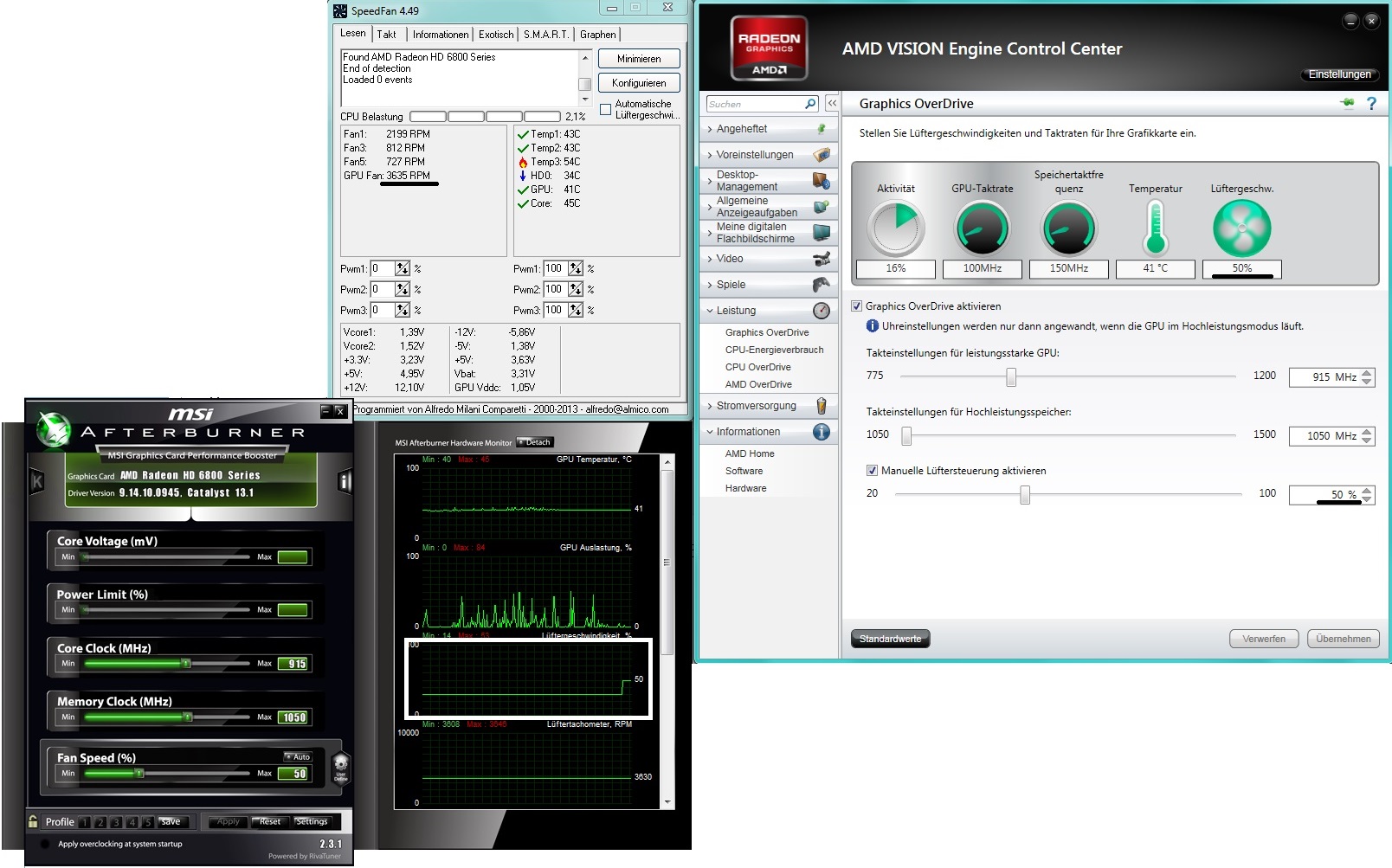1392x868 pixels.
Task: Switch to the Takt tab in SpeedFan
Action: coord(386,35)
